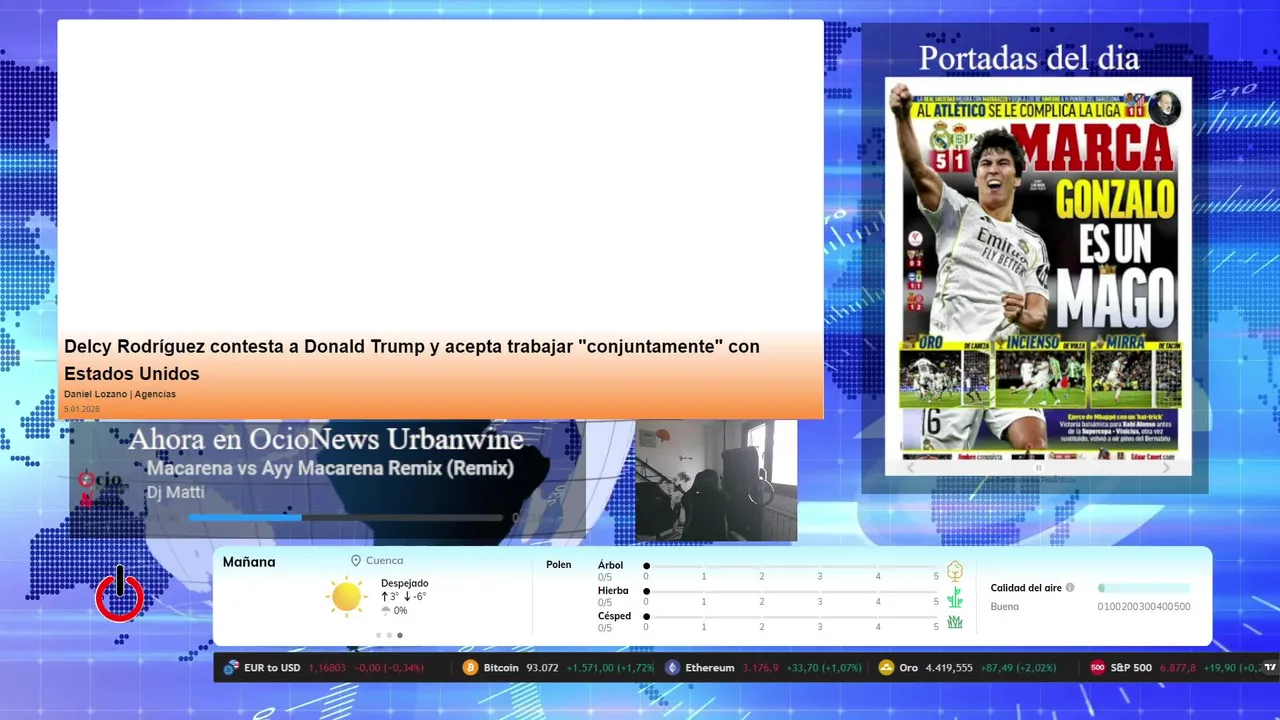The height and width of the screenshot is (720, 1280).
Task: Click the Césped pollen level slider
Action: [x=791, y=617]
